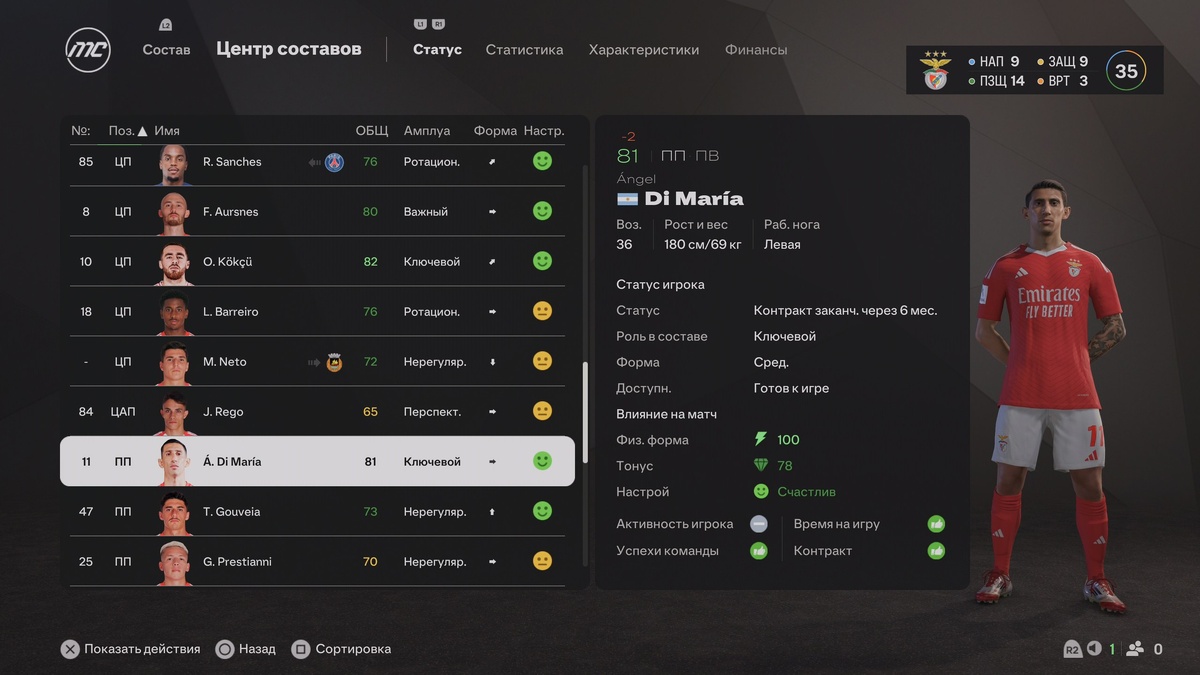Viewport: 1200px width, 675px height.
Task: Click the squad size 35 circle
Action: 1126,71
